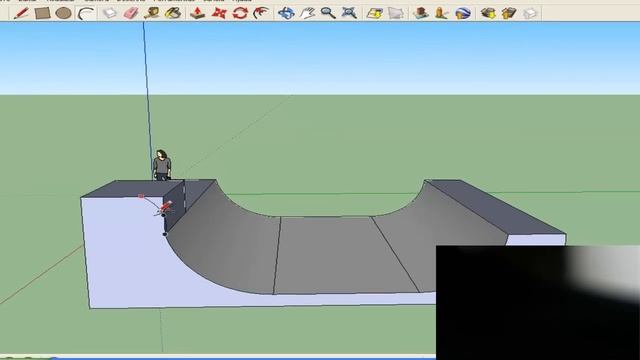
Task: Select the Circle tool
Action: pyautogui.click(x=63, y=13)
